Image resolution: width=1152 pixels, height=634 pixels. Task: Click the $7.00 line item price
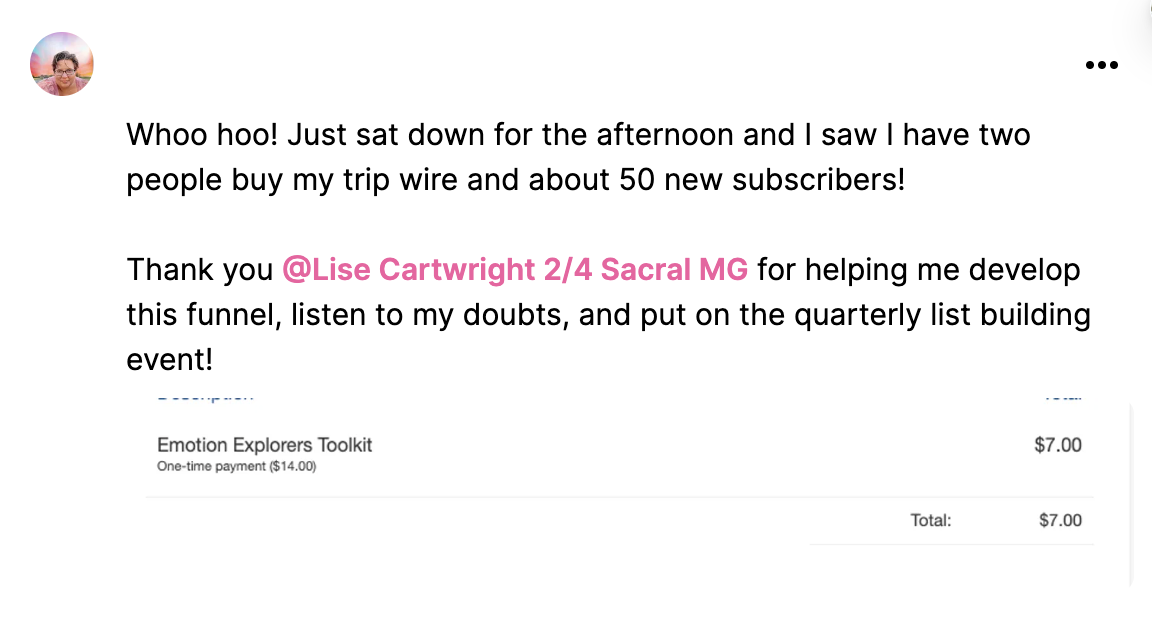pyautogui.click(x=1058, y=445)
